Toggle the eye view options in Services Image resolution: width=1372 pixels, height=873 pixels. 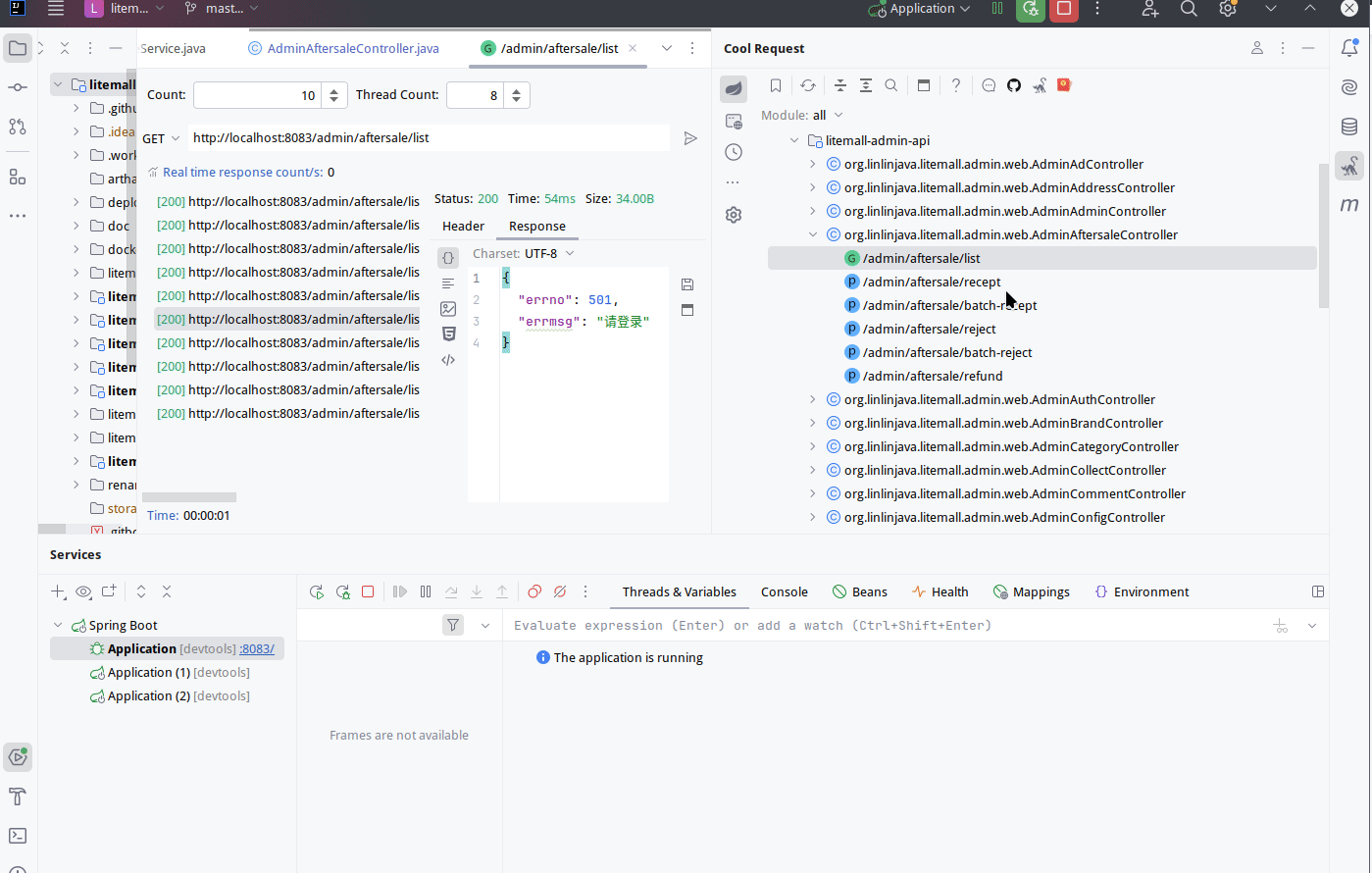[83, 591]
